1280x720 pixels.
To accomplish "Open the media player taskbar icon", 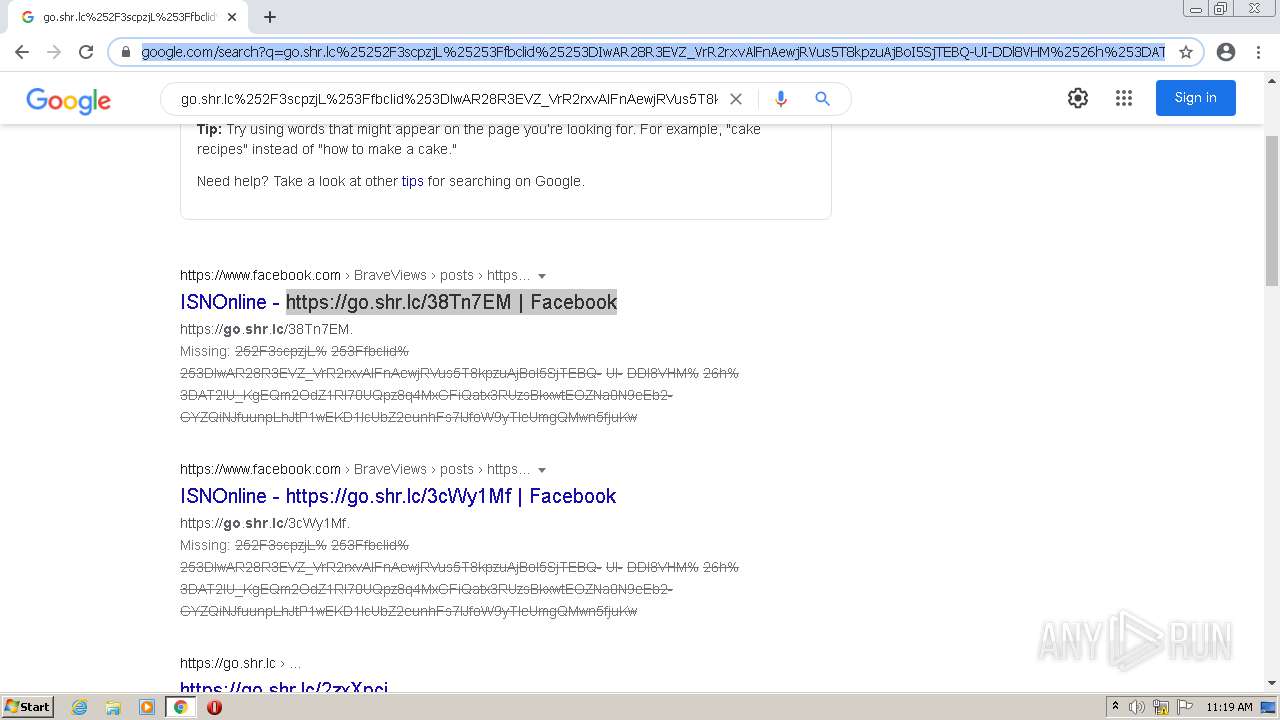I will tap(147, 707).
